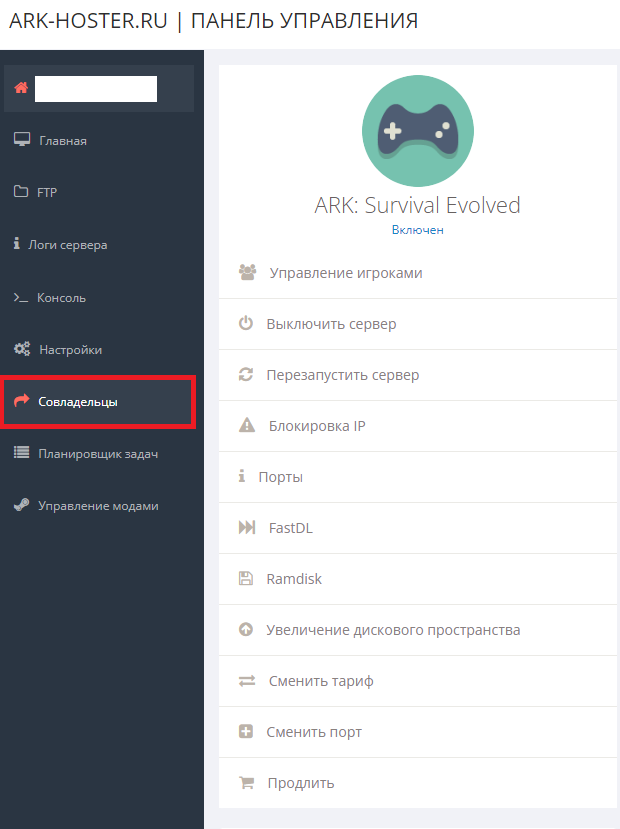Click the fast-forward icon beside FastDL
Viewport: 620px width, 829px height.
point(247,527)
